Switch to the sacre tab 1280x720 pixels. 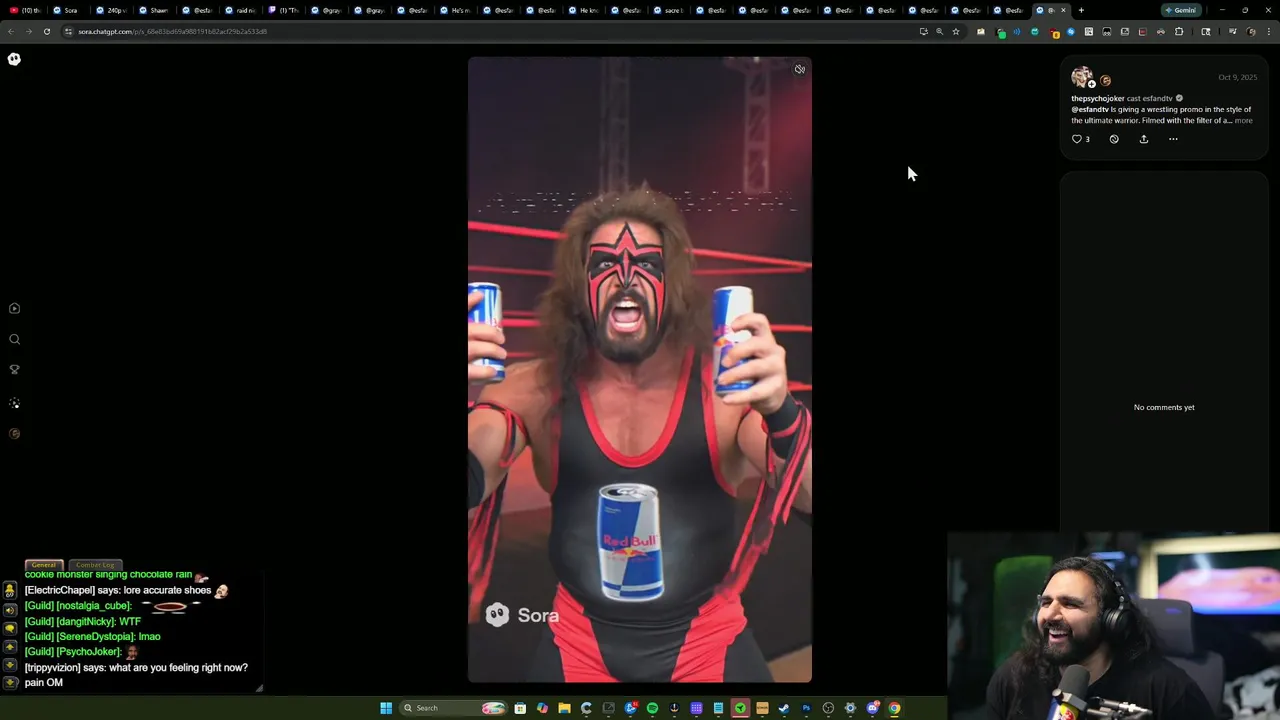[669, 10]
